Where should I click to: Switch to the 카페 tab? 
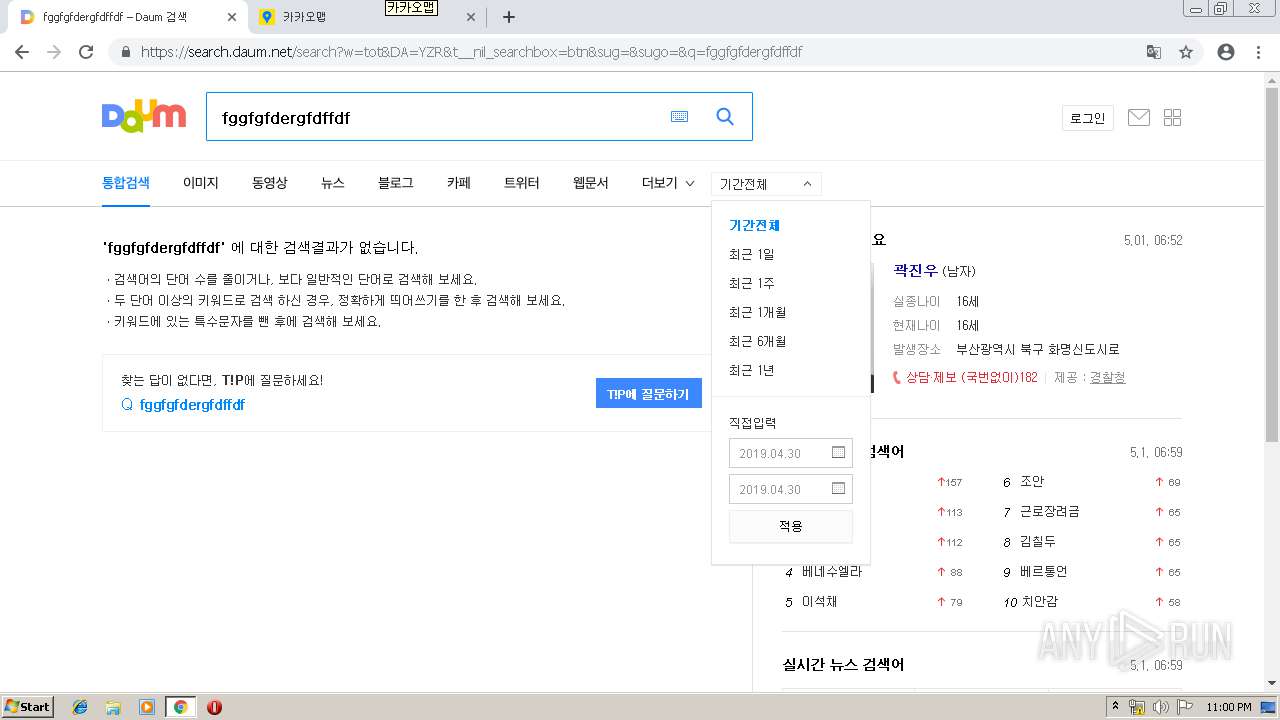click(459, 183)
